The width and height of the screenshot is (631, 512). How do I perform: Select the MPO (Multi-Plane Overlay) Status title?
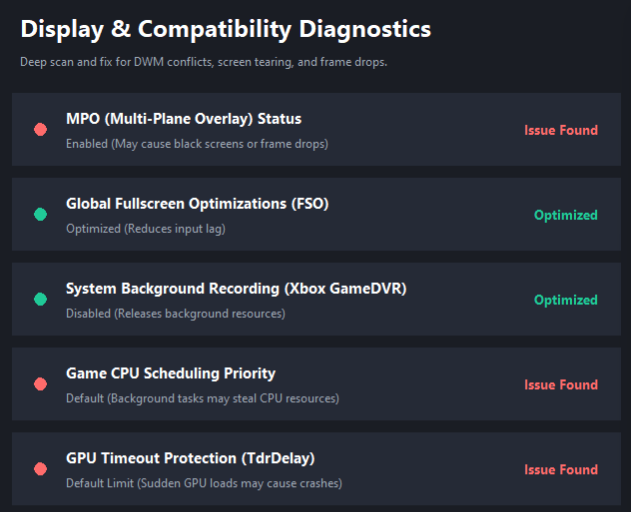[x=183, y=119]
